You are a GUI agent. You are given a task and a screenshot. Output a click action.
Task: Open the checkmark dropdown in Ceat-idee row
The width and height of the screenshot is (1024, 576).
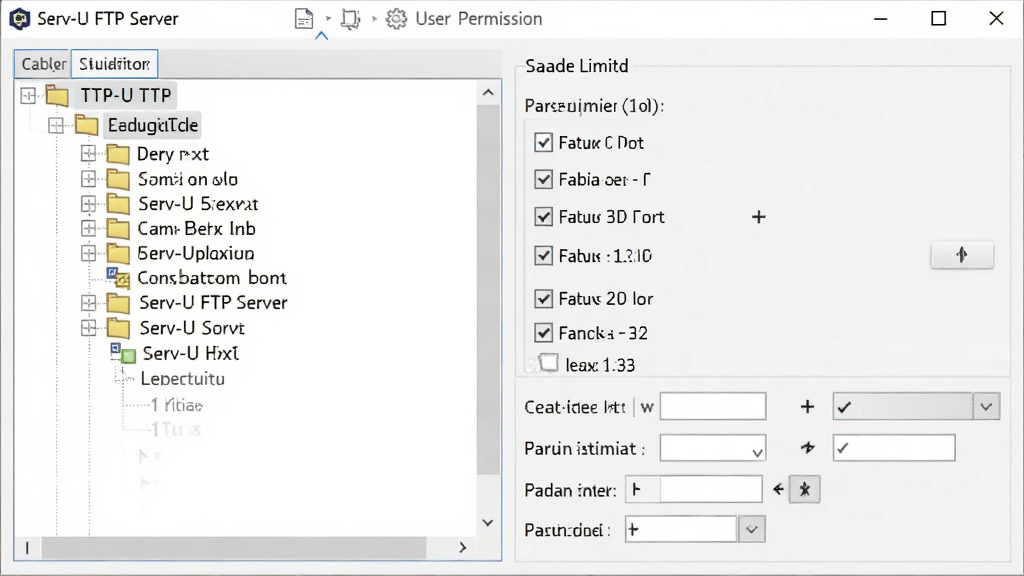986,407
